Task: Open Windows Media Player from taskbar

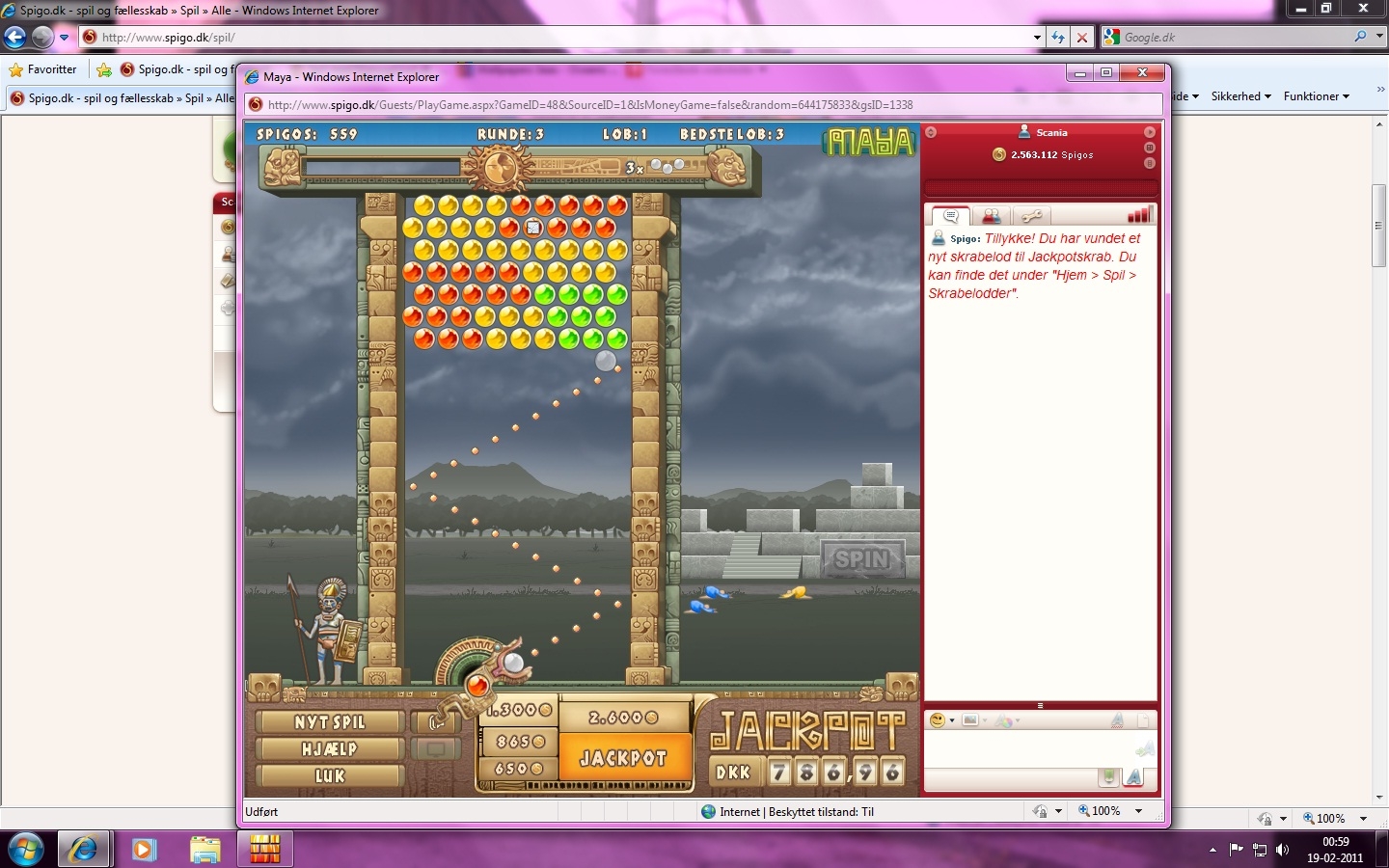Action: click(144, 850)
